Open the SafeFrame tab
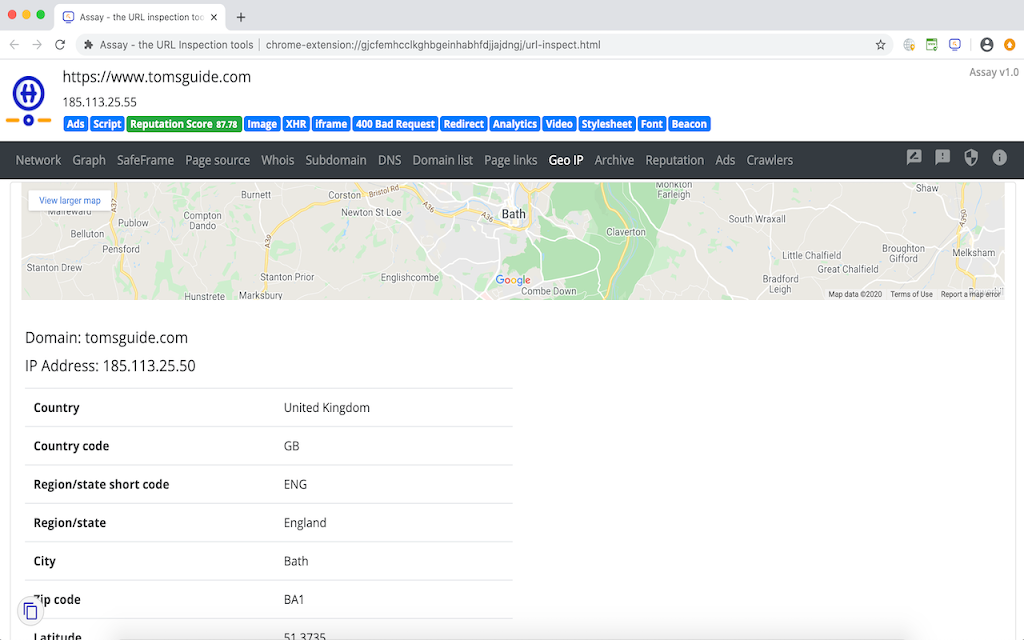Image resolution: width=1024 pixels, height=640 pixels. point(145,160)
